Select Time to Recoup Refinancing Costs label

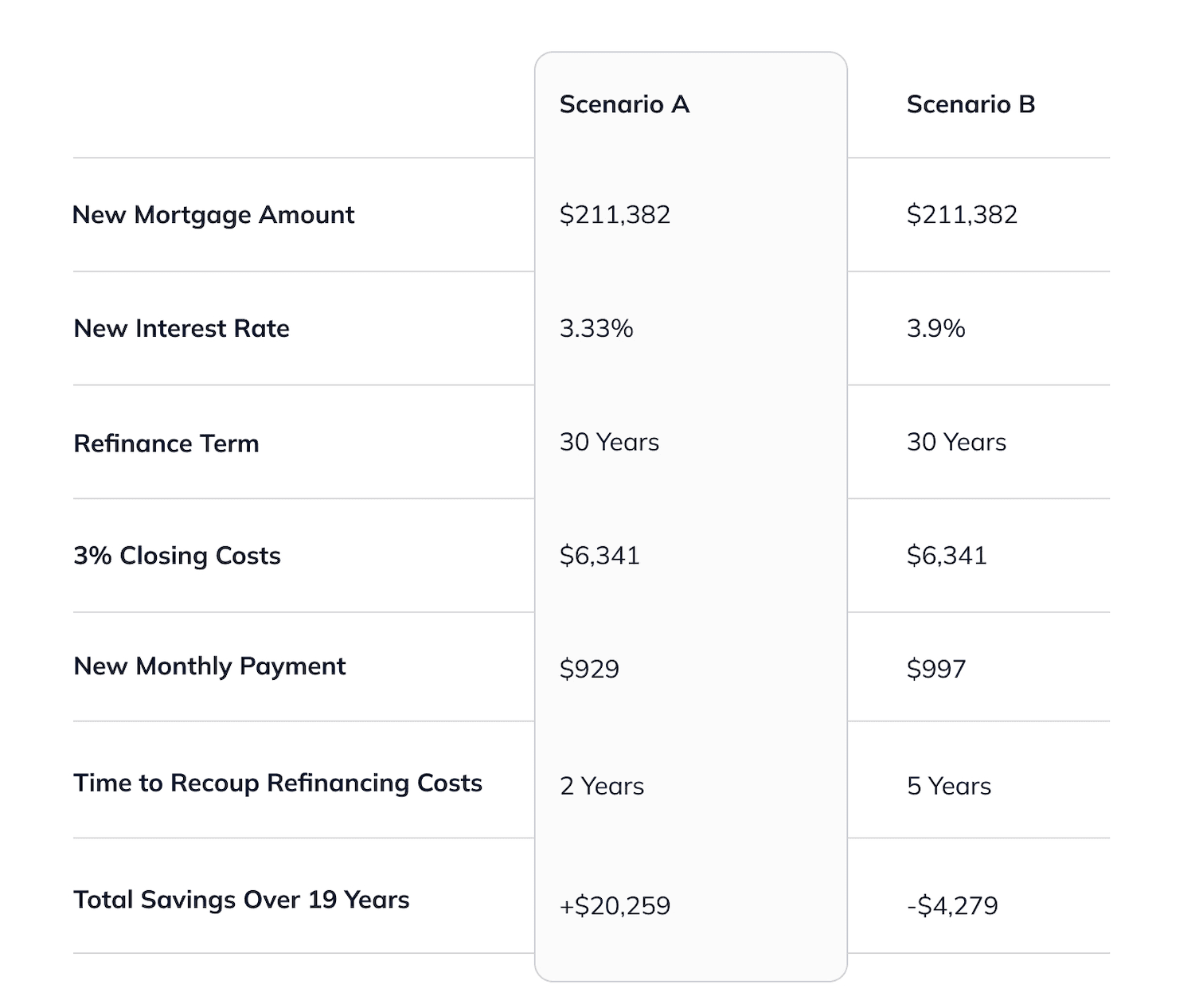pos(278,783)
